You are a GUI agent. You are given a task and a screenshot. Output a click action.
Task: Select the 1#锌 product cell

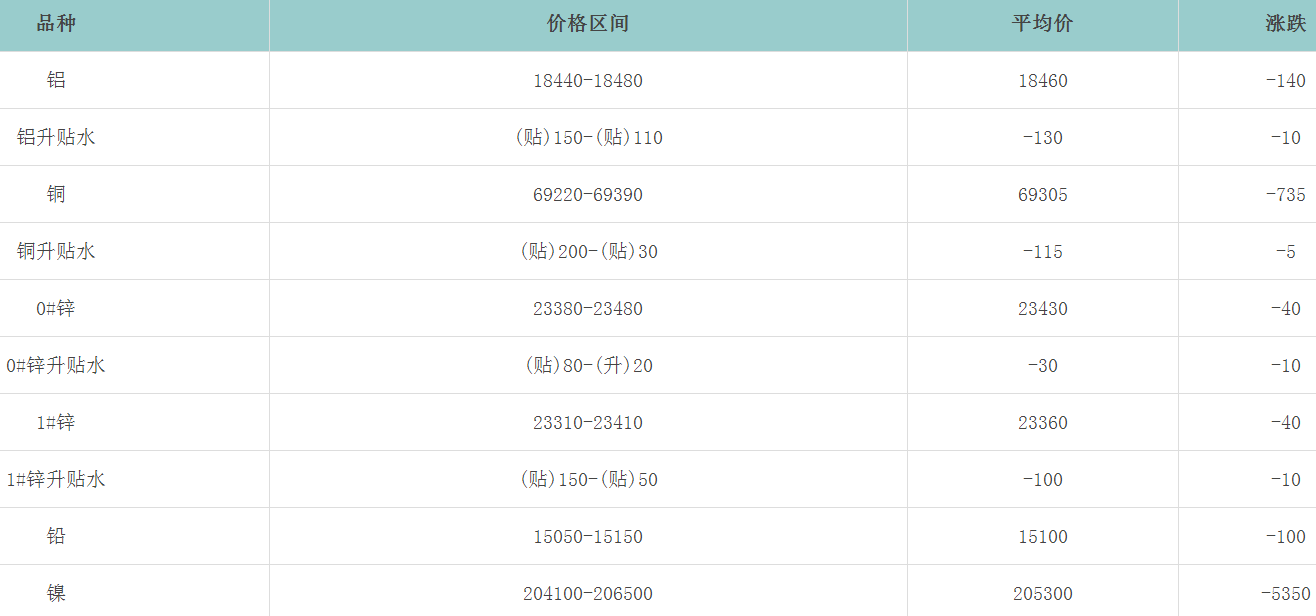click(x=56, y=422)
